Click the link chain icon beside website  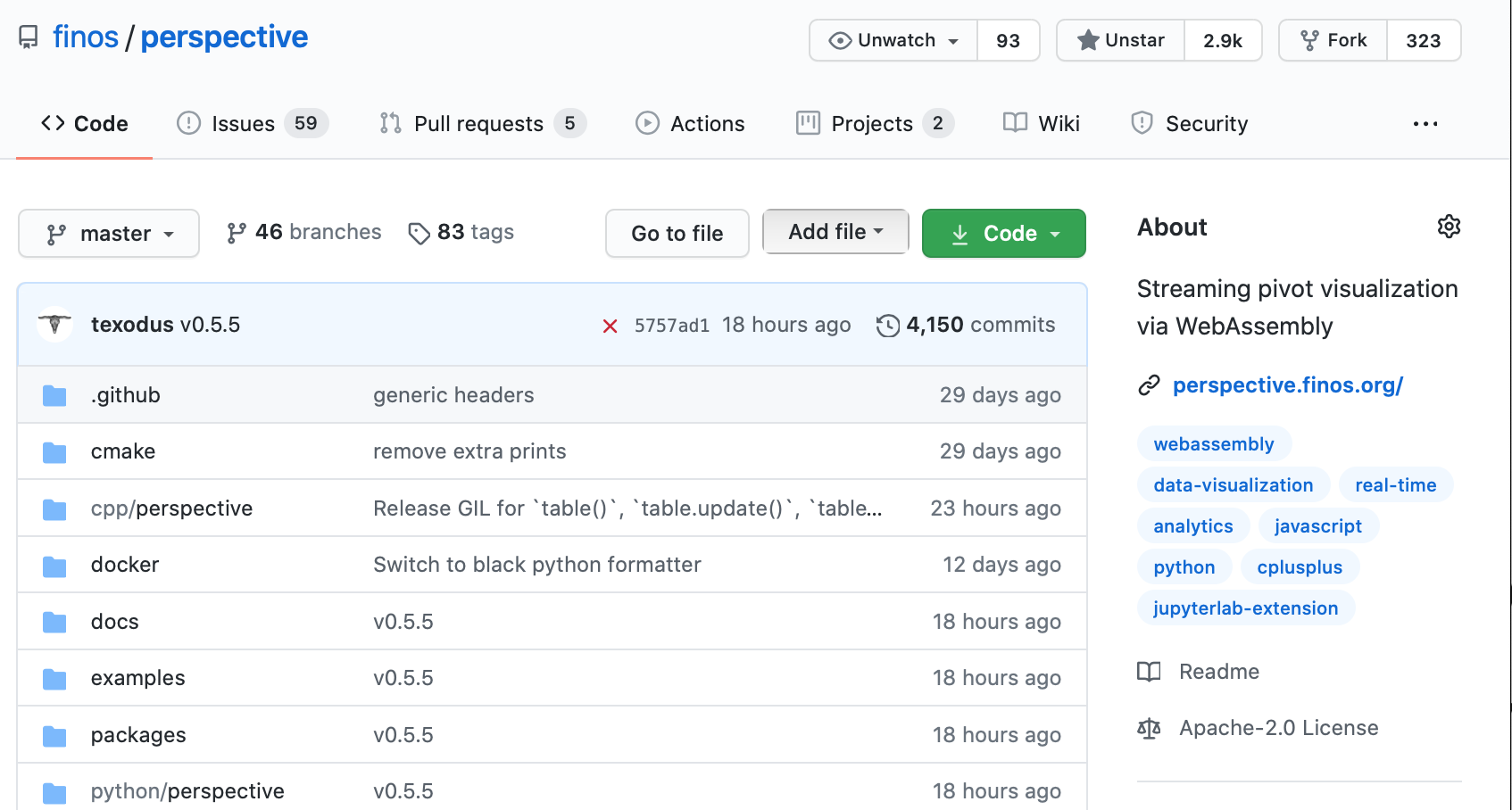pos(1149,385)
